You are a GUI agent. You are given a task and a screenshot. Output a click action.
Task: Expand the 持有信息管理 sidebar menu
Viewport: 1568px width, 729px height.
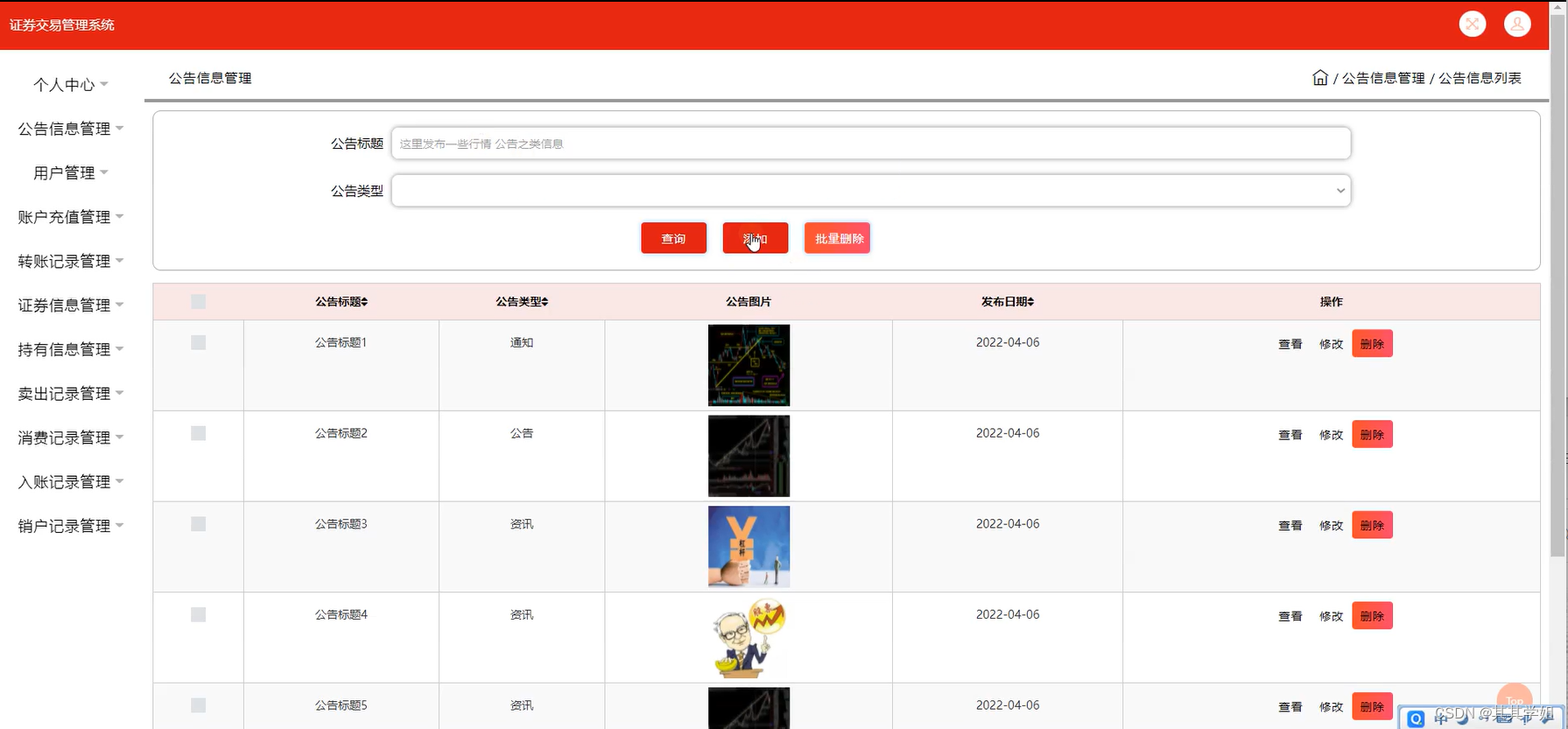click(70, 350)
